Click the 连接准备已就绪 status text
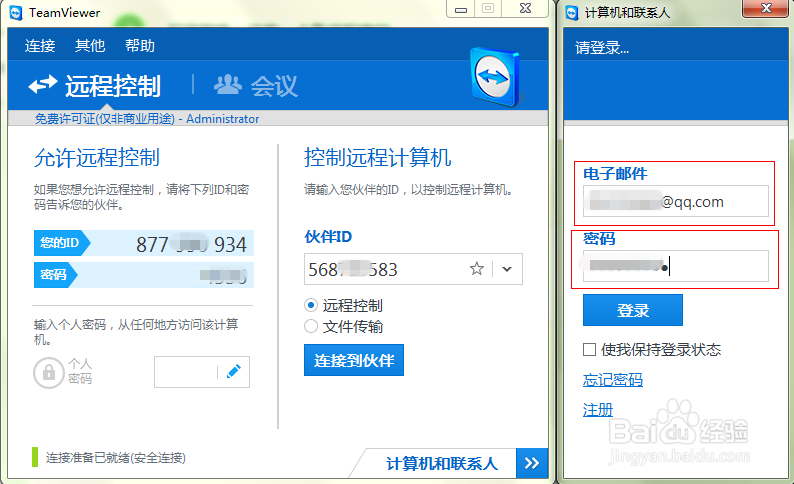794x484 pixels. pos(115,458)
